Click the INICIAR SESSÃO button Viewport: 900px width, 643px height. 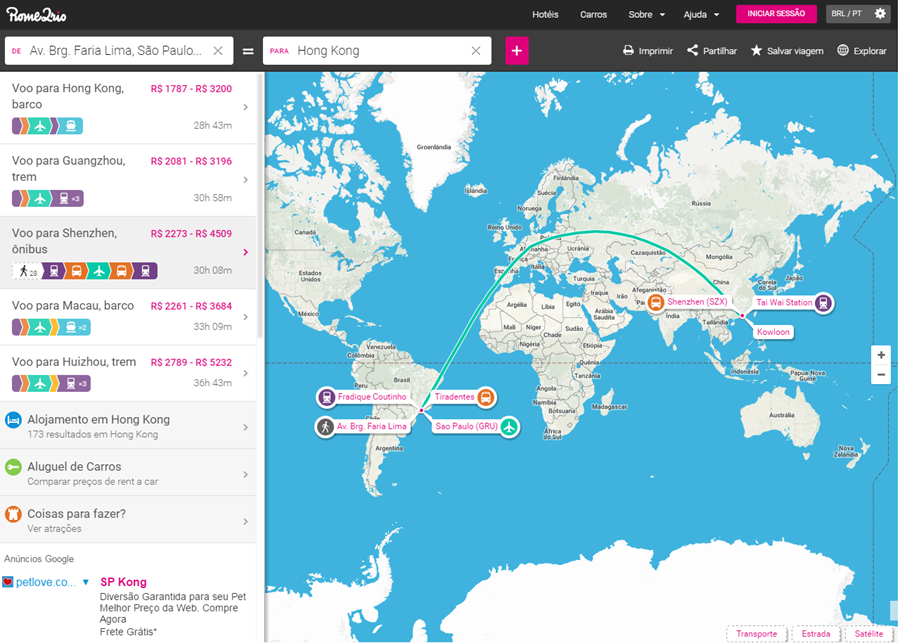click(x=776, y=14)
